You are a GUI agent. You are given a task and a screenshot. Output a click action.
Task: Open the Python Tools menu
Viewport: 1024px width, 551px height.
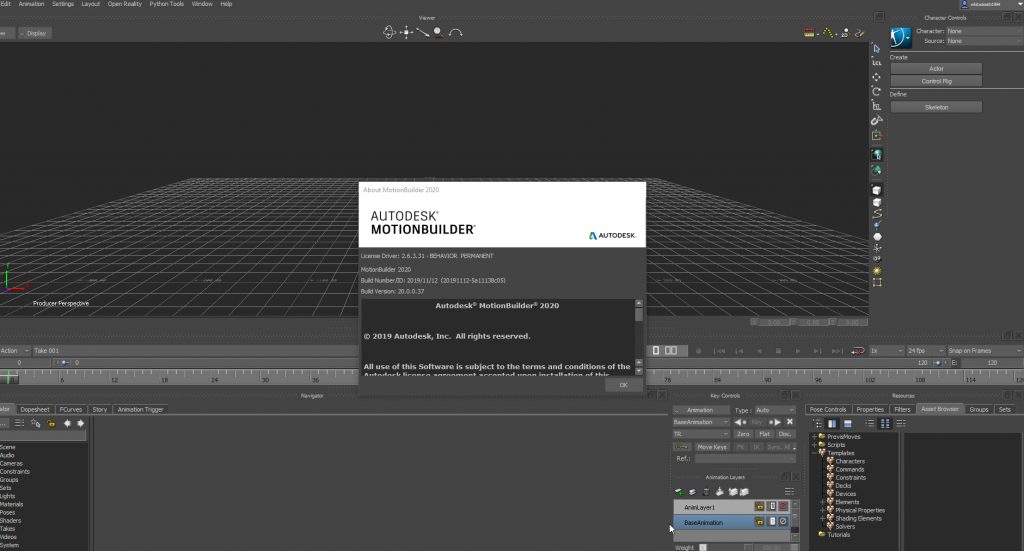167,4
